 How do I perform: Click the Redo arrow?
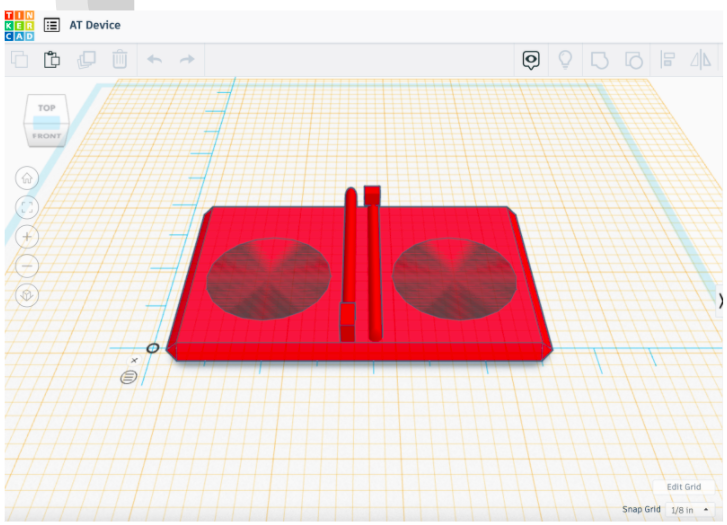(187, 59)
